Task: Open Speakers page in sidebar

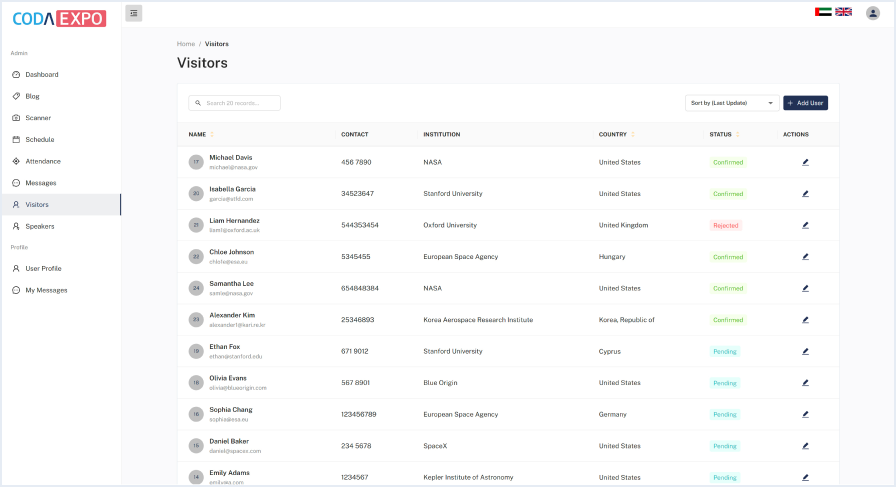Action: [x=40, y=226]
